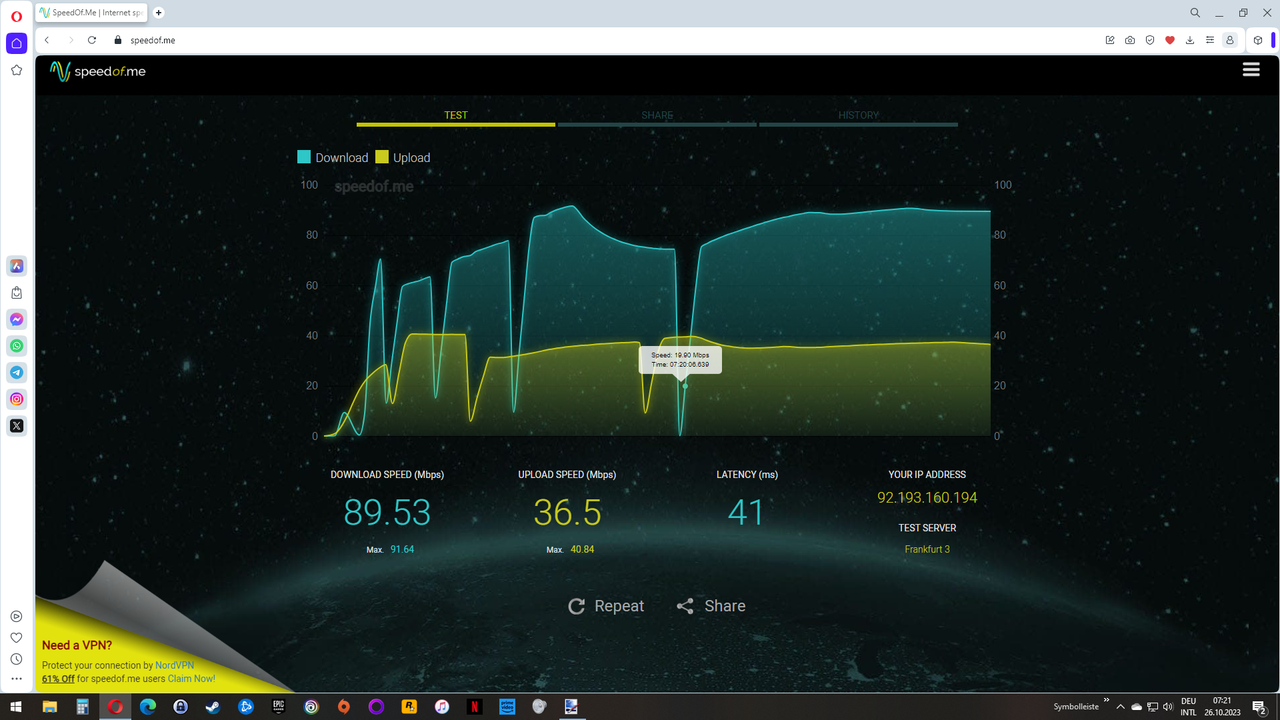1280x720 pixels.
Task: Open the notification center icon
Action: pyautogui.click(x=1260, y=707)
